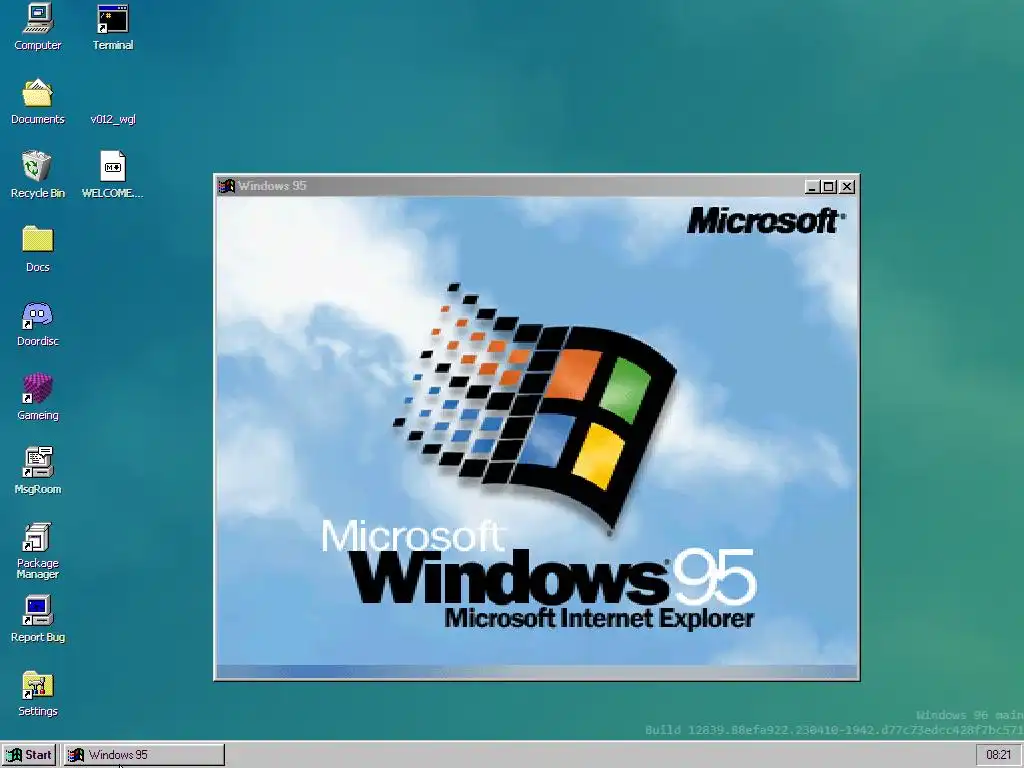This screenshot has height=768, width=1024.
Task: Select the WELCOME markdown file icon
Action: coord(113,175)
